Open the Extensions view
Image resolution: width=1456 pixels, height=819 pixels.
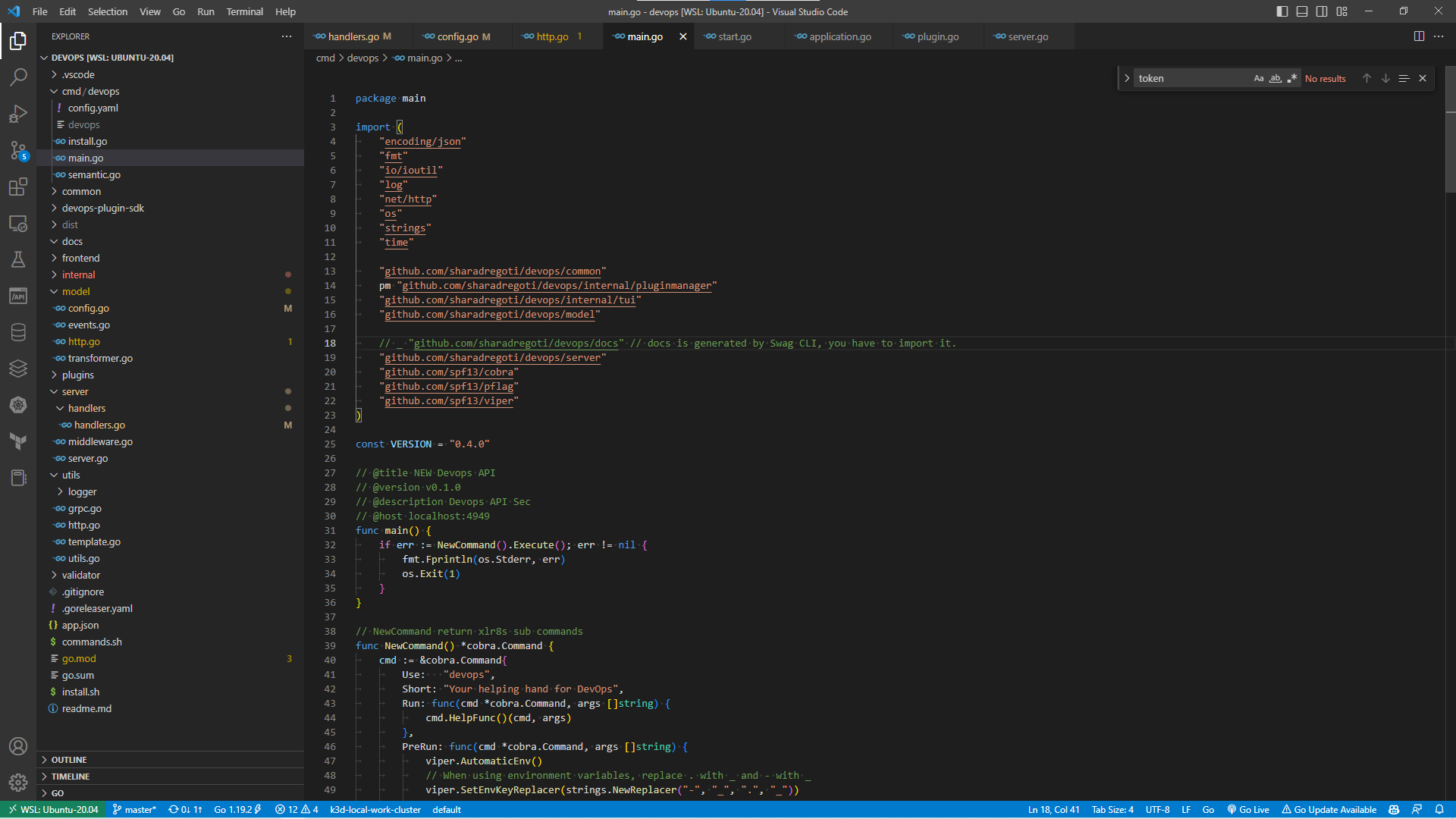[18, 187]
